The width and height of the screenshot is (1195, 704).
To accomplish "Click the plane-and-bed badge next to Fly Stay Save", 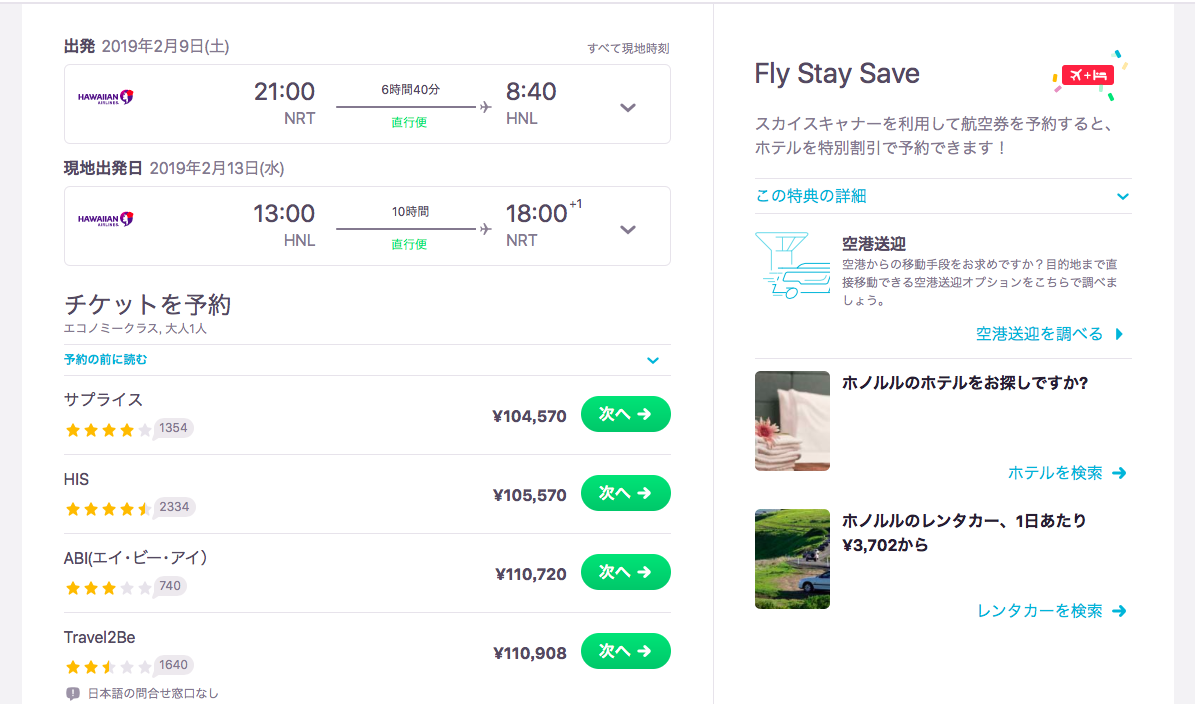I will click(1086, 74).
